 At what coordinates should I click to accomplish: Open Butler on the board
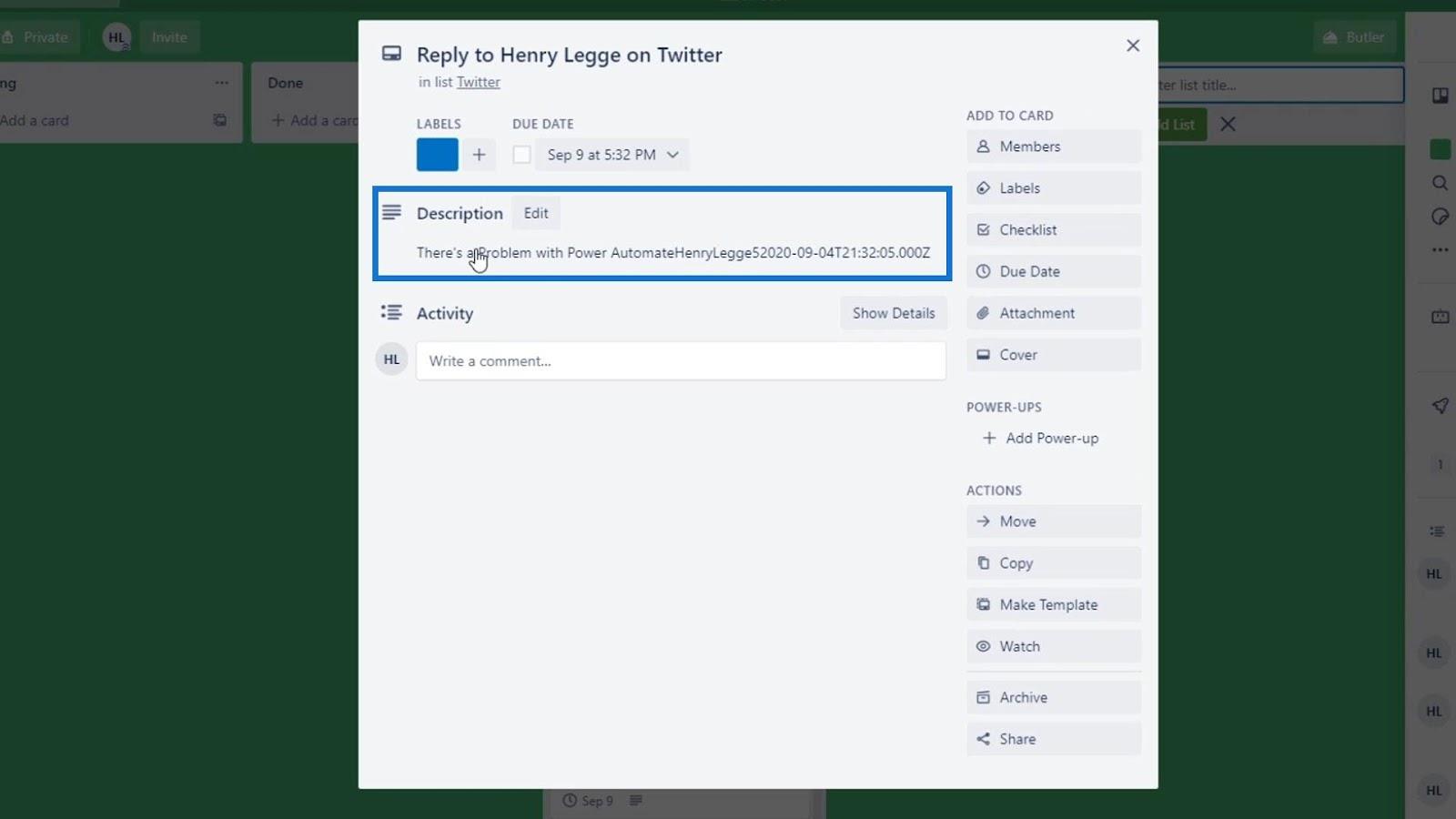1354,37
